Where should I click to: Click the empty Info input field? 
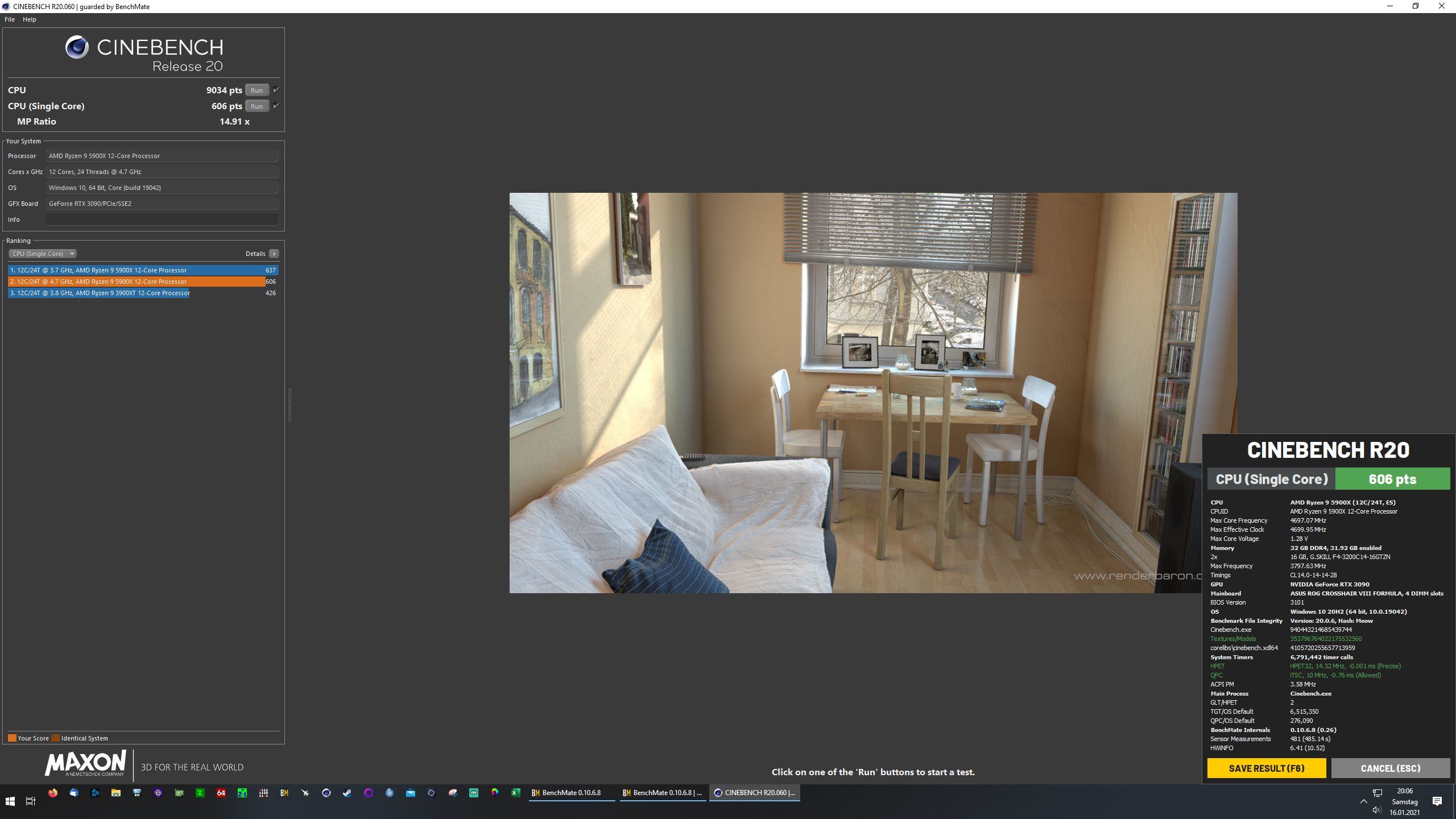[162, 220]
